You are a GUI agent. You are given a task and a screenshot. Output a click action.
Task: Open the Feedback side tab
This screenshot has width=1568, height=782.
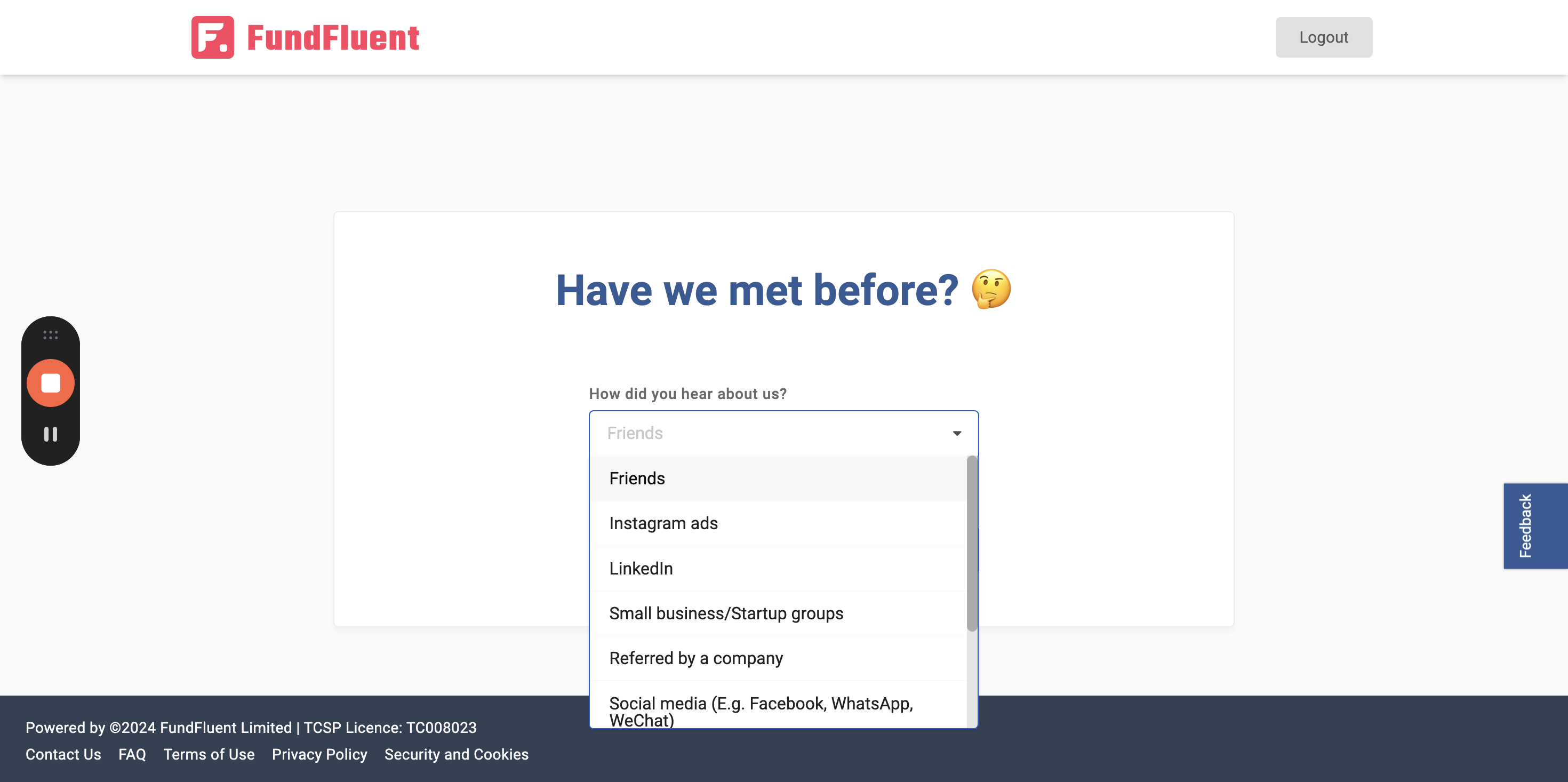pos(1535,526)
